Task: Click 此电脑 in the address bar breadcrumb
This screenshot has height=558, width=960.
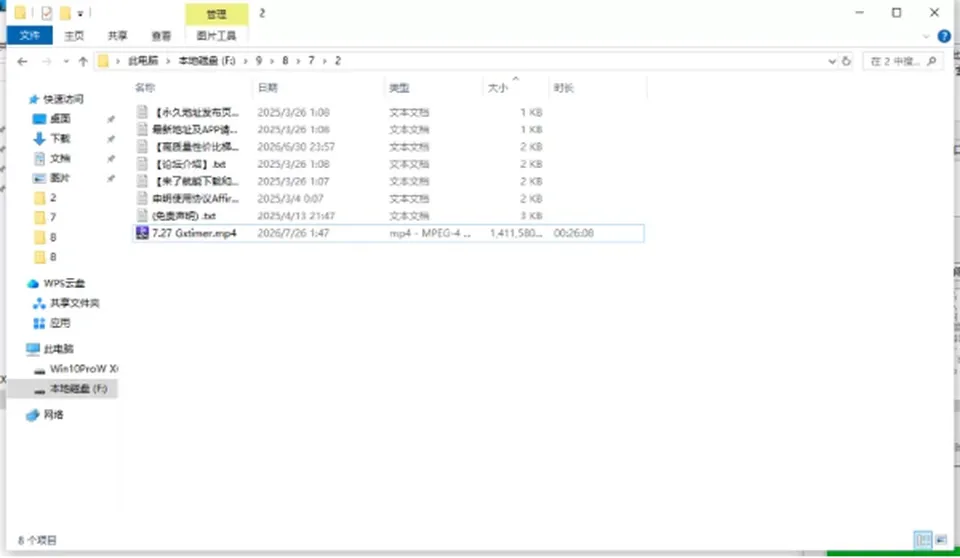Action: coord(143,61)
